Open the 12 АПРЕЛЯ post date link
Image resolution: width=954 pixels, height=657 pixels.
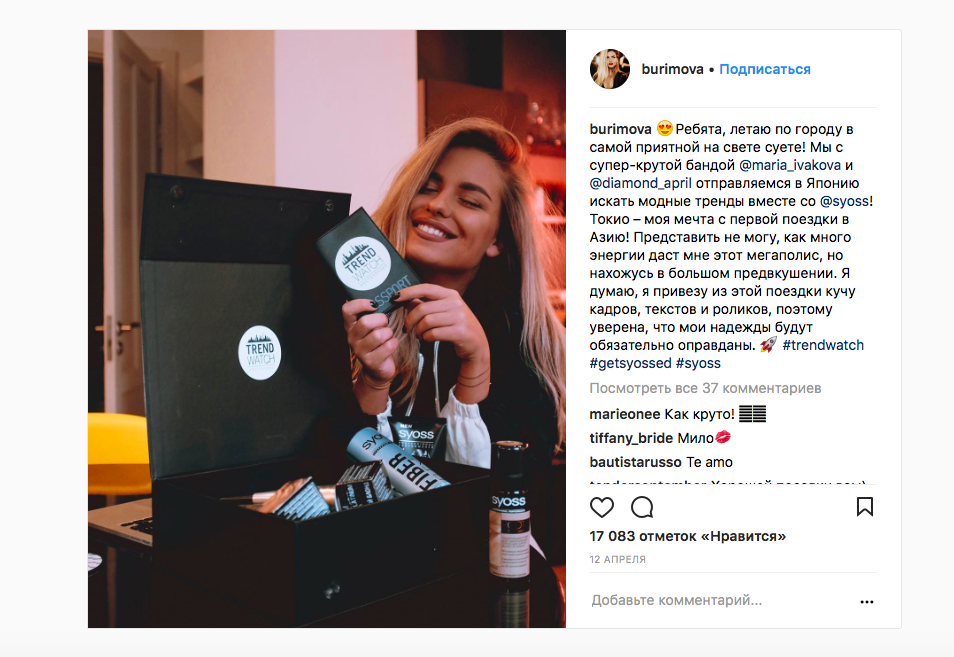(x=618, y=559)
